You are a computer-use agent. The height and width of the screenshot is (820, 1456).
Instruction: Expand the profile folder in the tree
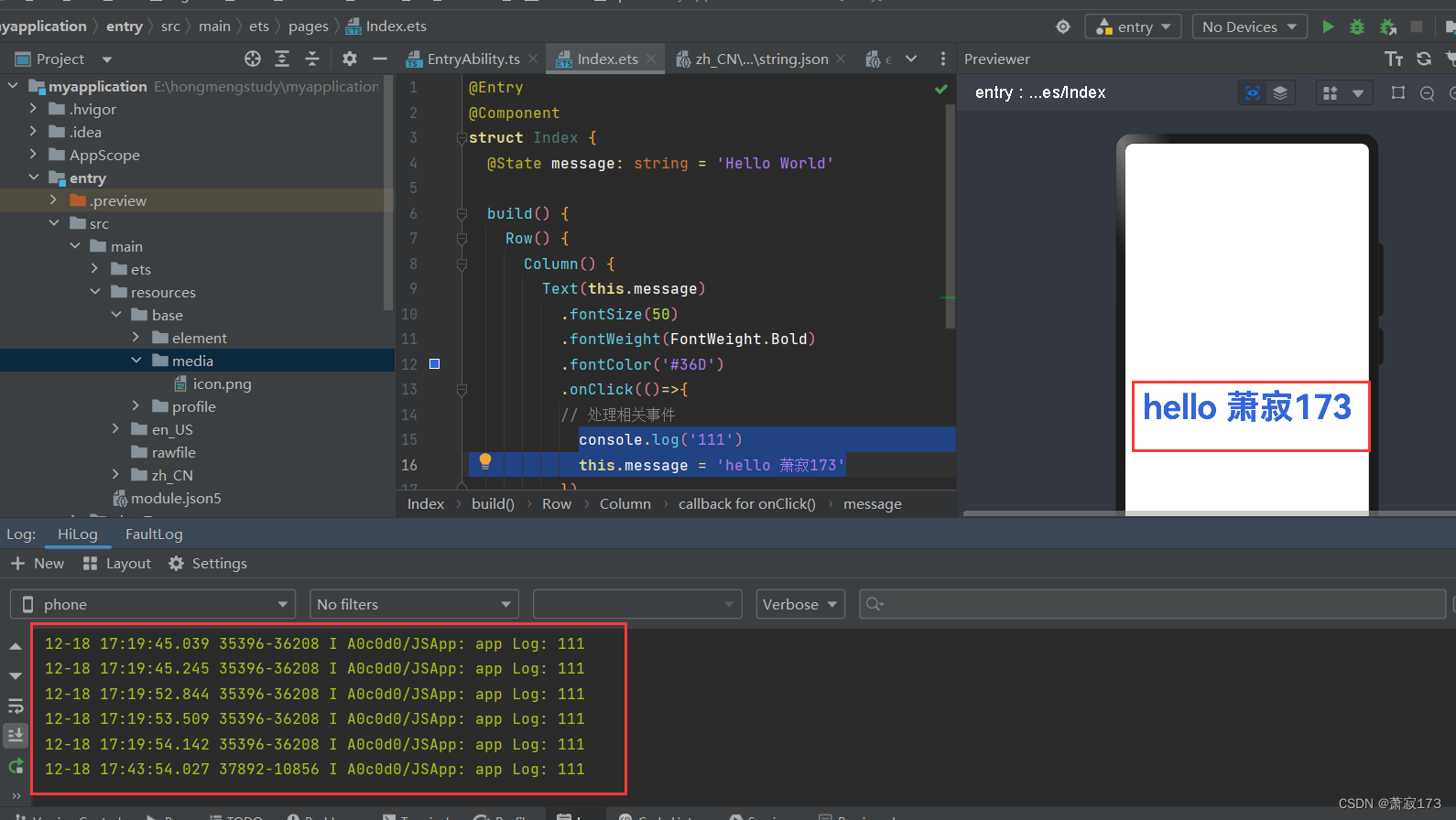pos(136,406)
